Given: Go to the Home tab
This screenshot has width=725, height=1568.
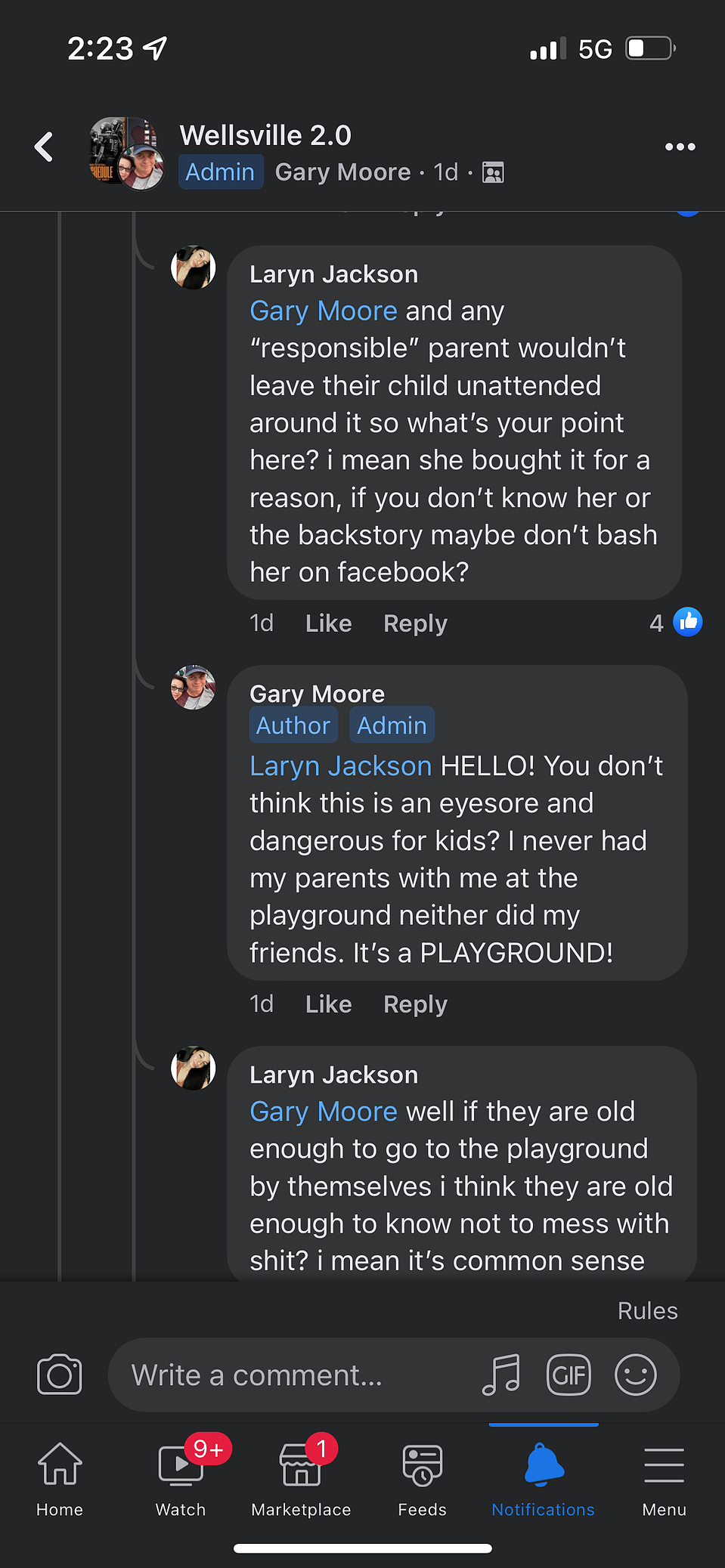Looking at the screenshot, I should click(x=60, y=1479).
